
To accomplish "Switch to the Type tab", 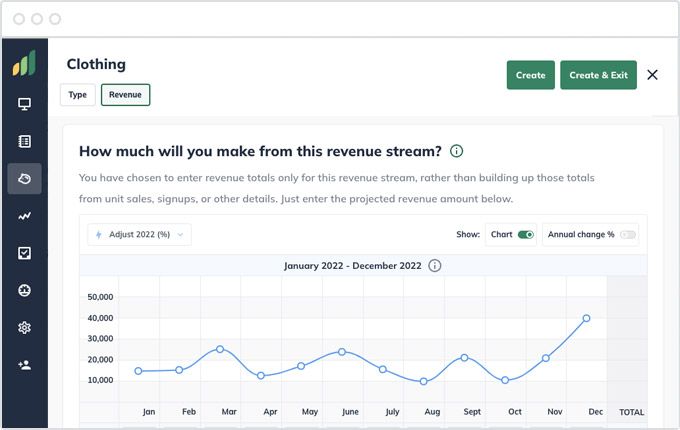I will (x=78, y=95).
